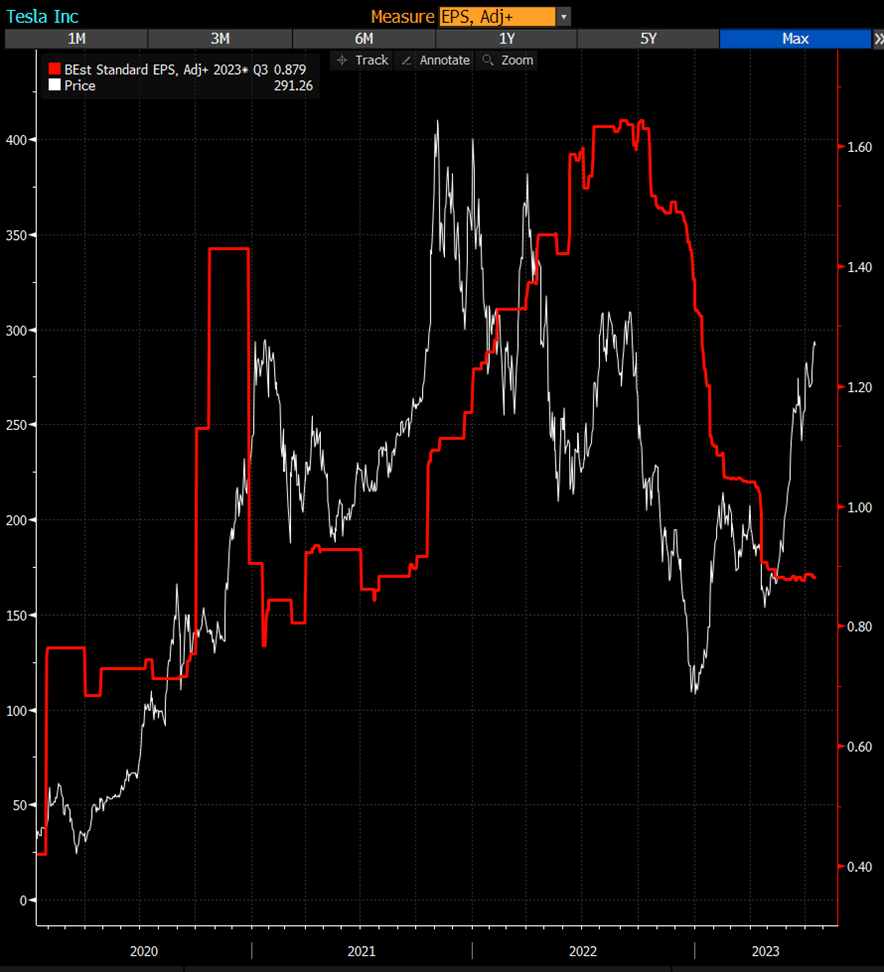Switch to the 3M range tab
This screenshot has width=884, height=972.
coord(220,38)
